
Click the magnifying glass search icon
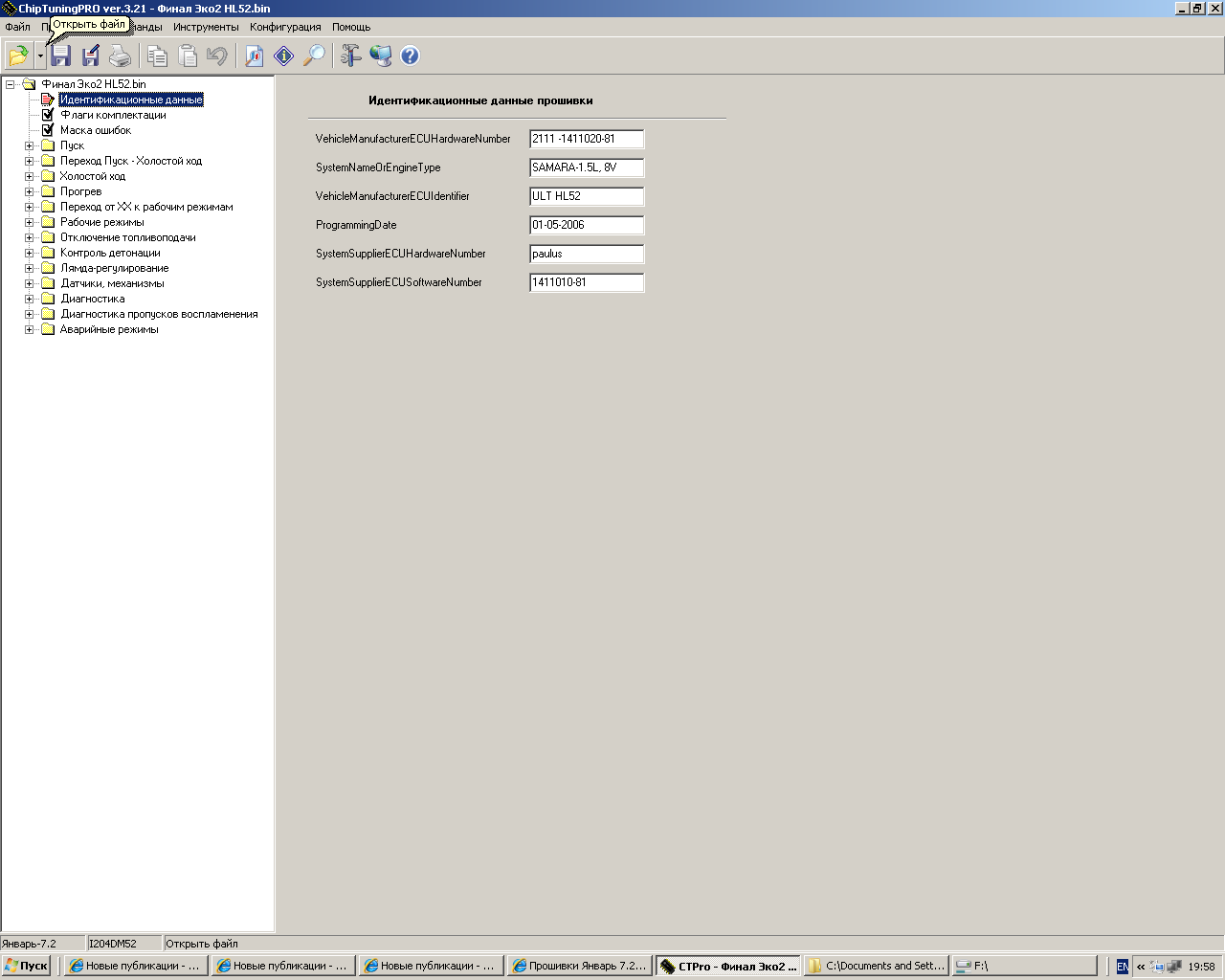pyautogui.click(x=314, y=56)
